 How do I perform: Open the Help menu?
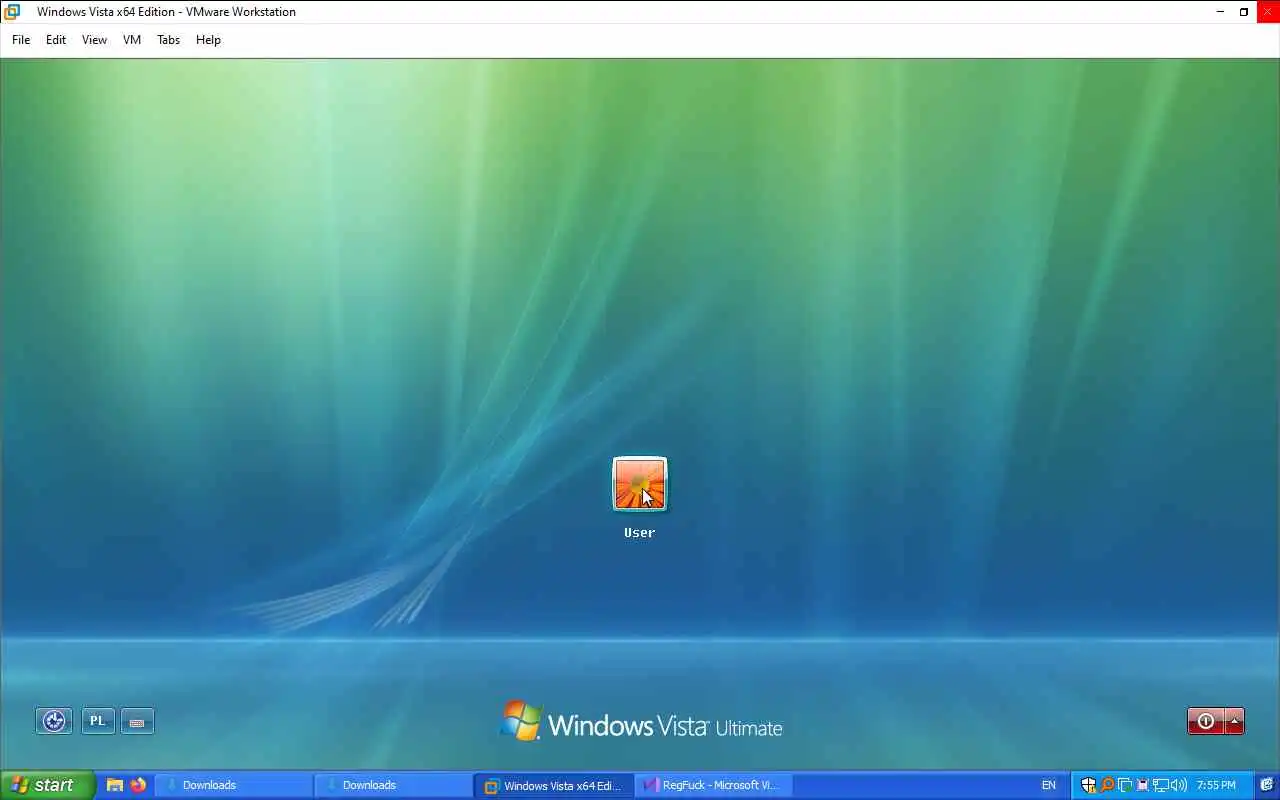(x=208, y=40)
